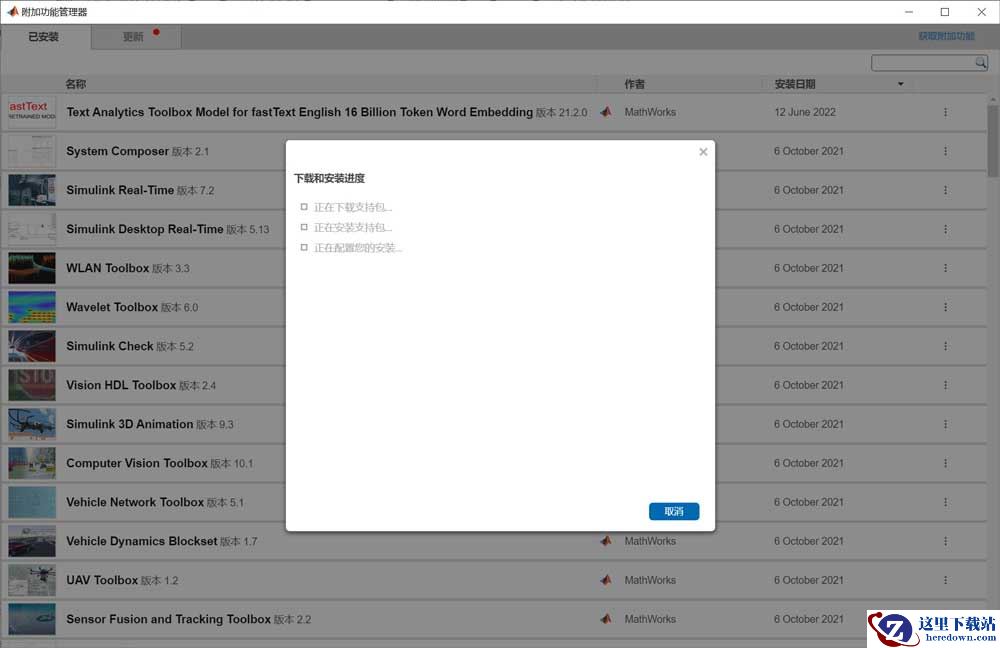Click the Vision HDL Toolbox thumbnail
Viewport: 1000px width, 648px height.
click(x=32, y=385)
